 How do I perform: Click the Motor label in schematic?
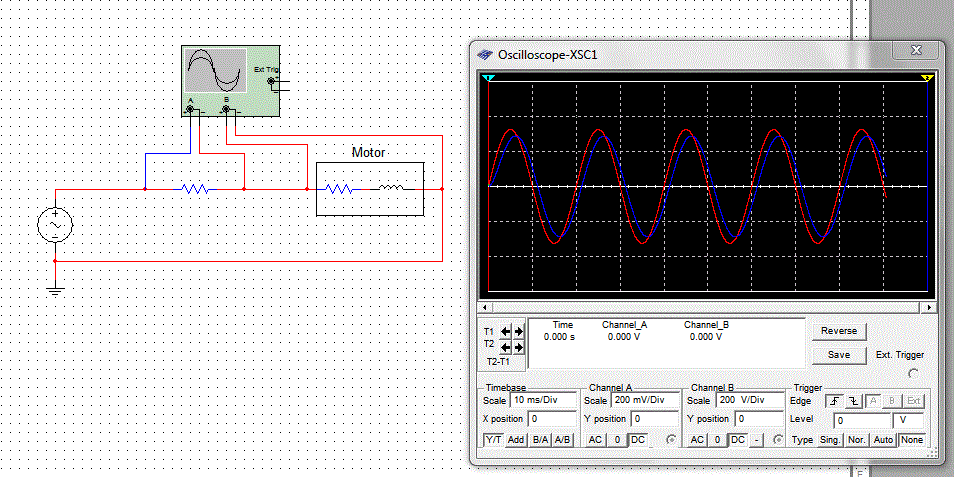point(369,152)
